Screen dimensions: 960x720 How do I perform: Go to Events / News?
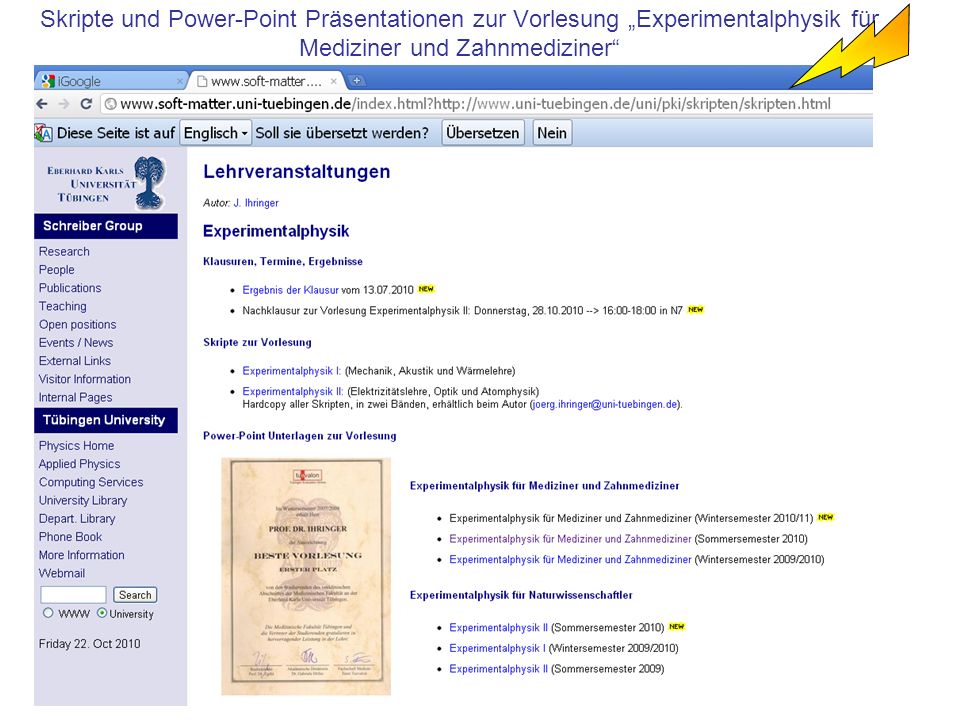(76, 343)
